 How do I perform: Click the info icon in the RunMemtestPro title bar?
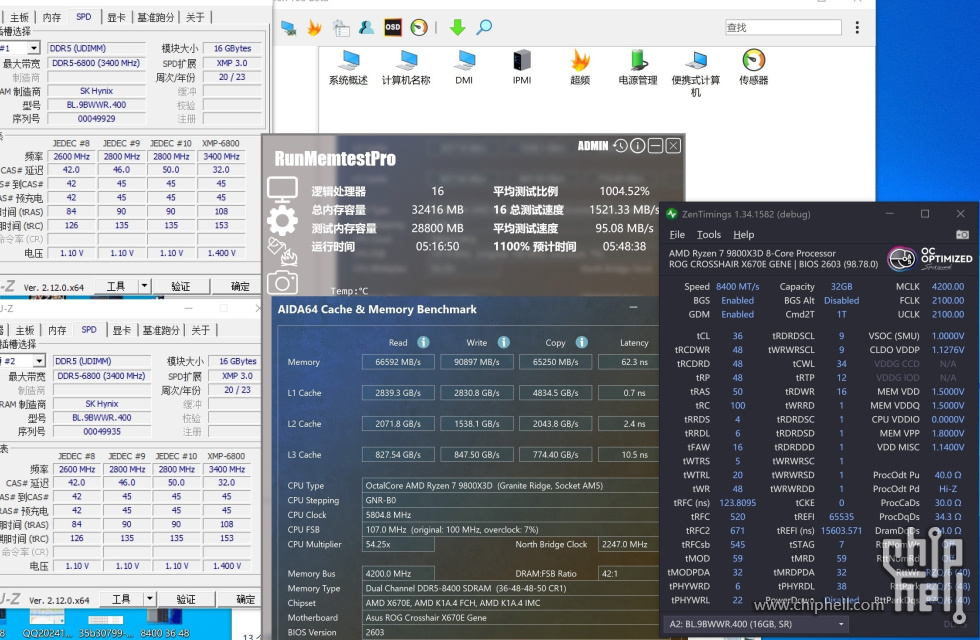(638, 146)
